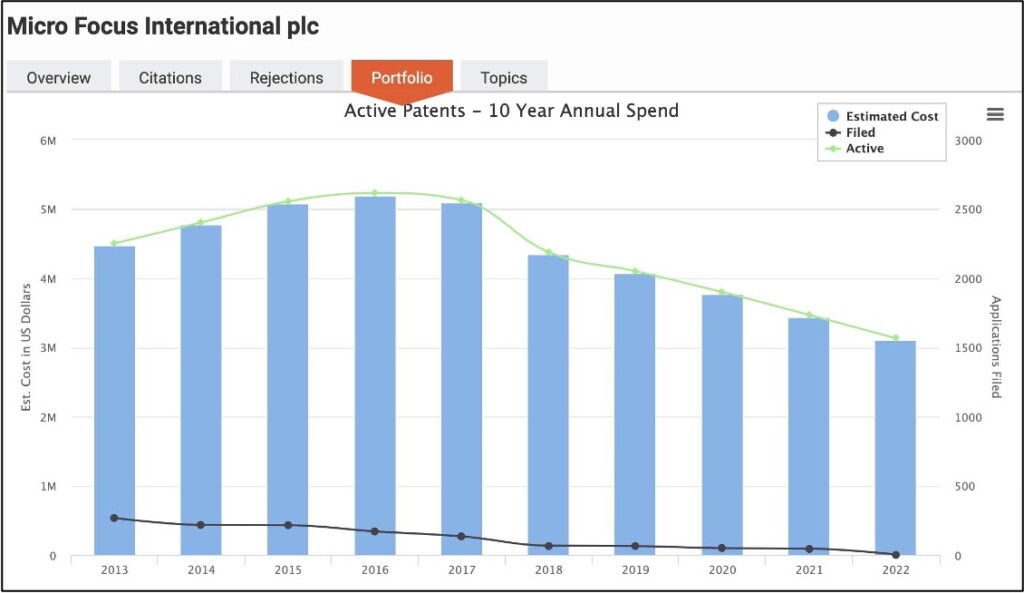Click the 2022 Filed line data point

click(x=895, y=555)
